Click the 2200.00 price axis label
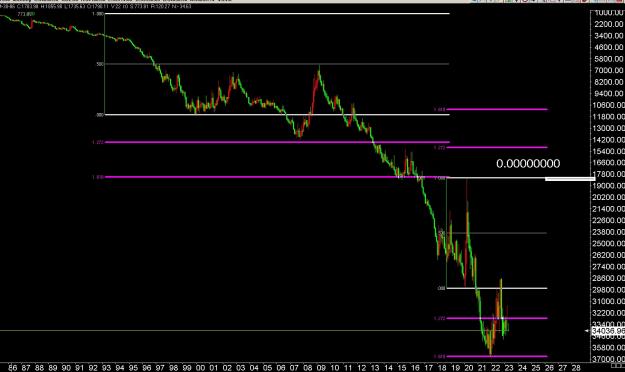Viewport: 625px width, 372px height. [x=609, y=24]
